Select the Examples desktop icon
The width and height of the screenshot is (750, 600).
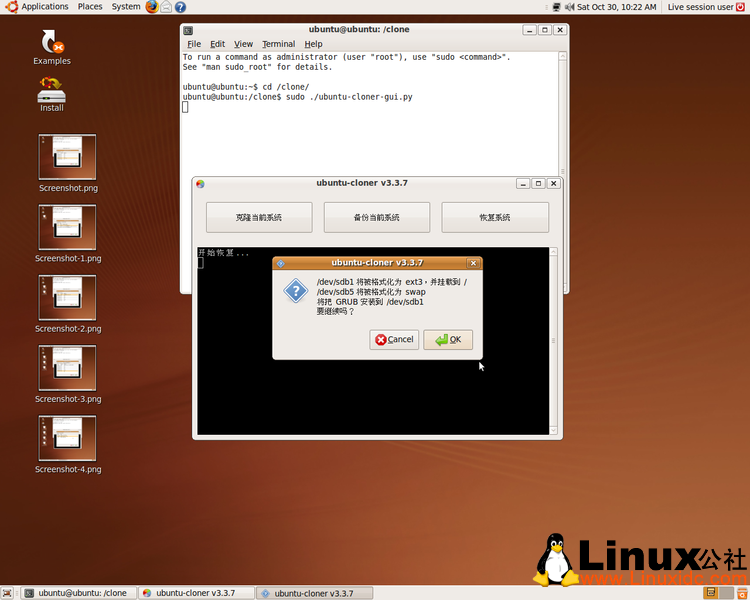point(52,47)
